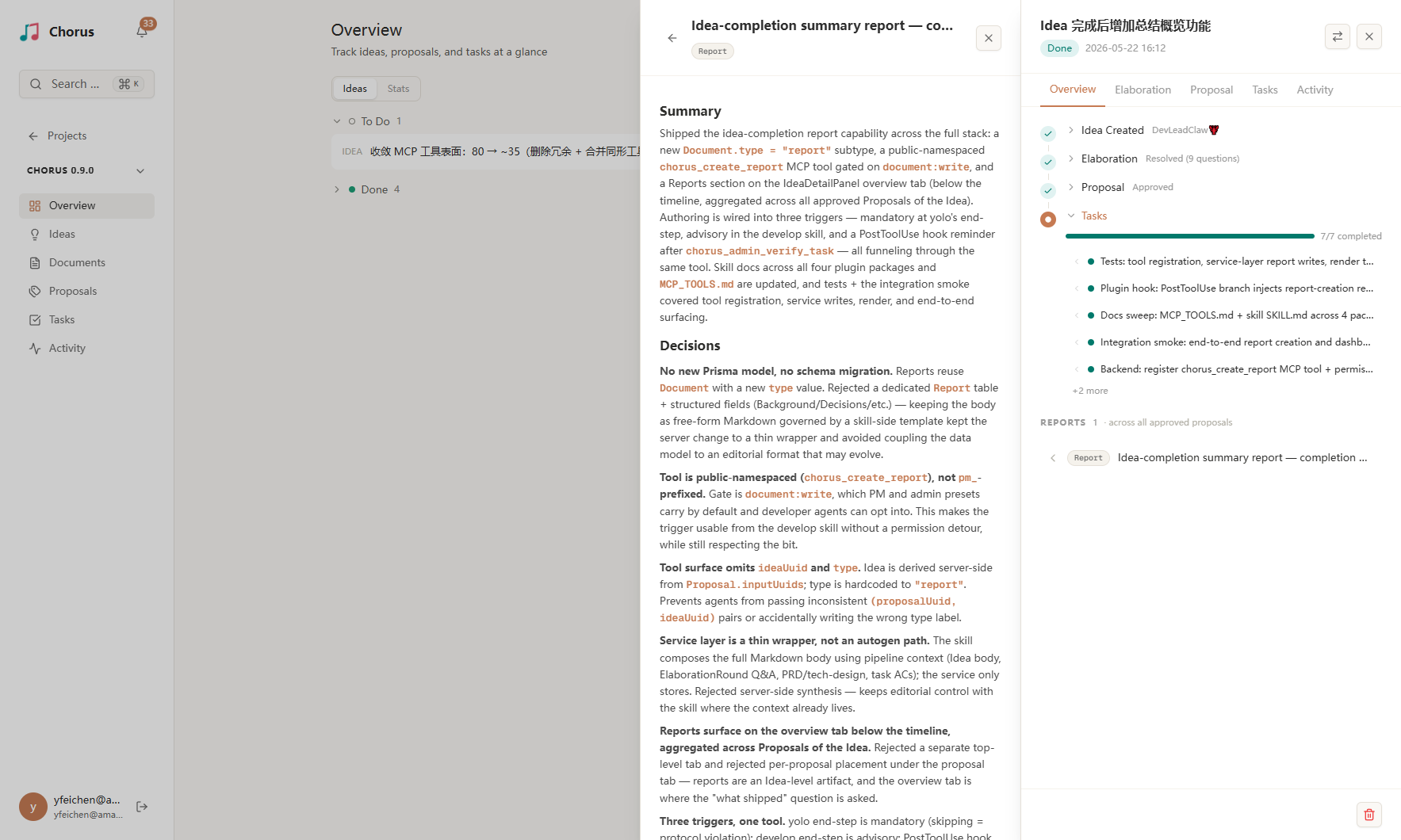Click the back arrow in the report panel

tap(672, 38)
